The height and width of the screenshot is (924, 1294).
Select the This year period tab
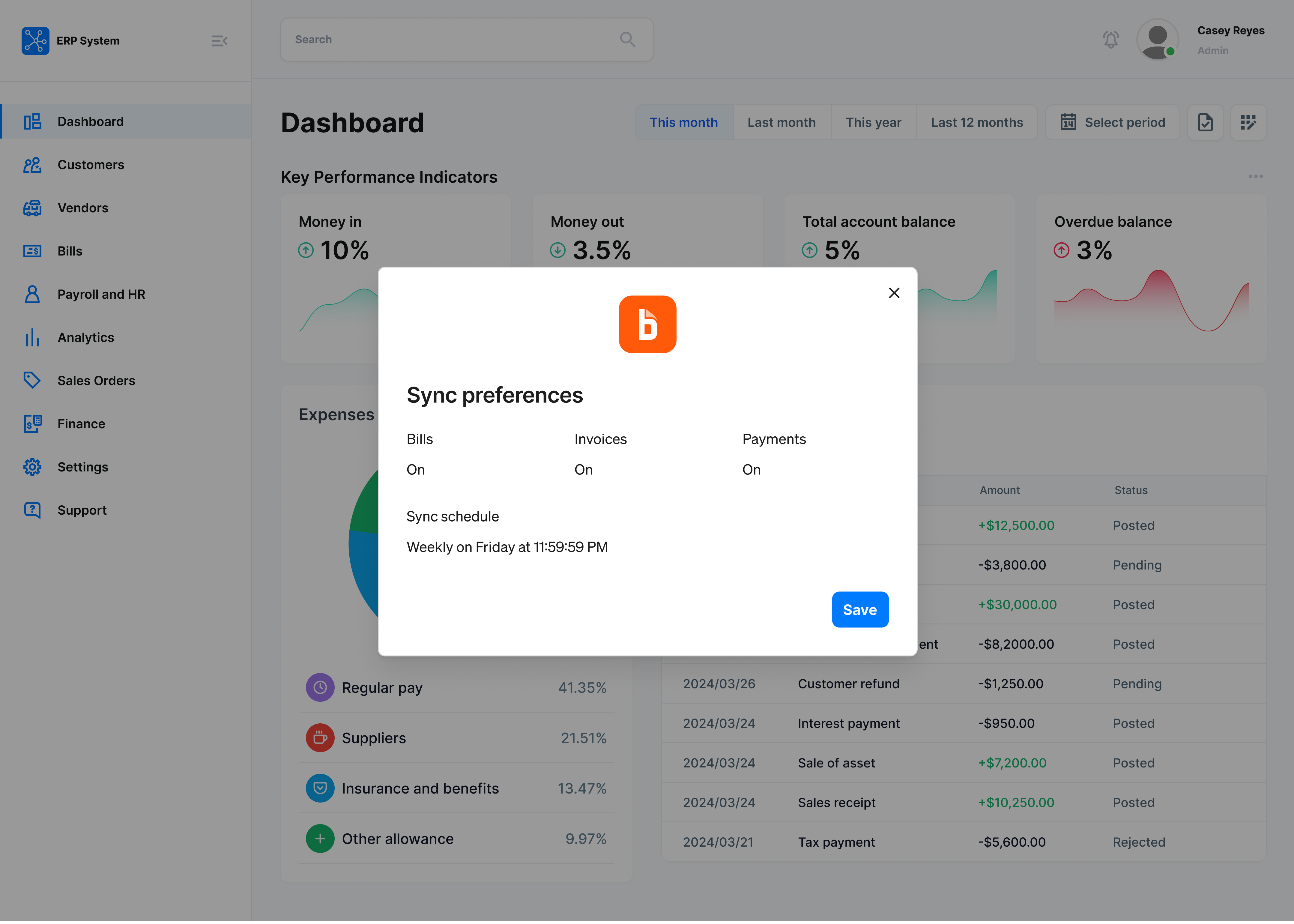pyautogui.click(x=873, y=122)
